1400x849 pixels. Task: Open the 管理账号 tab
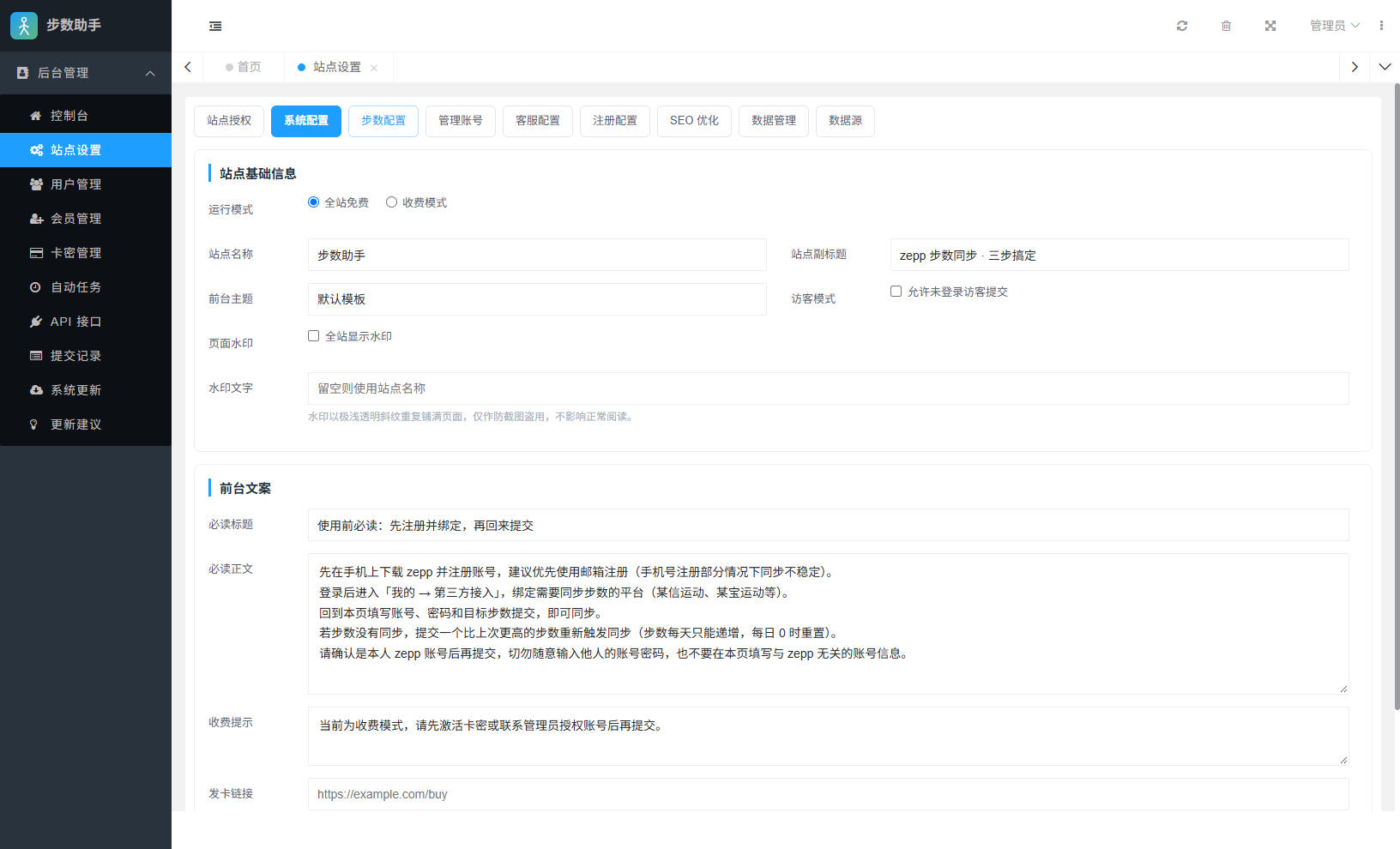click(461, 121)
